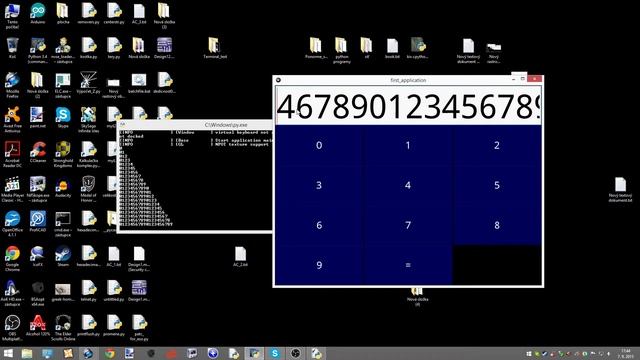Click the taskbar clock and date
The image size is (640, 360).
(625, 353)
